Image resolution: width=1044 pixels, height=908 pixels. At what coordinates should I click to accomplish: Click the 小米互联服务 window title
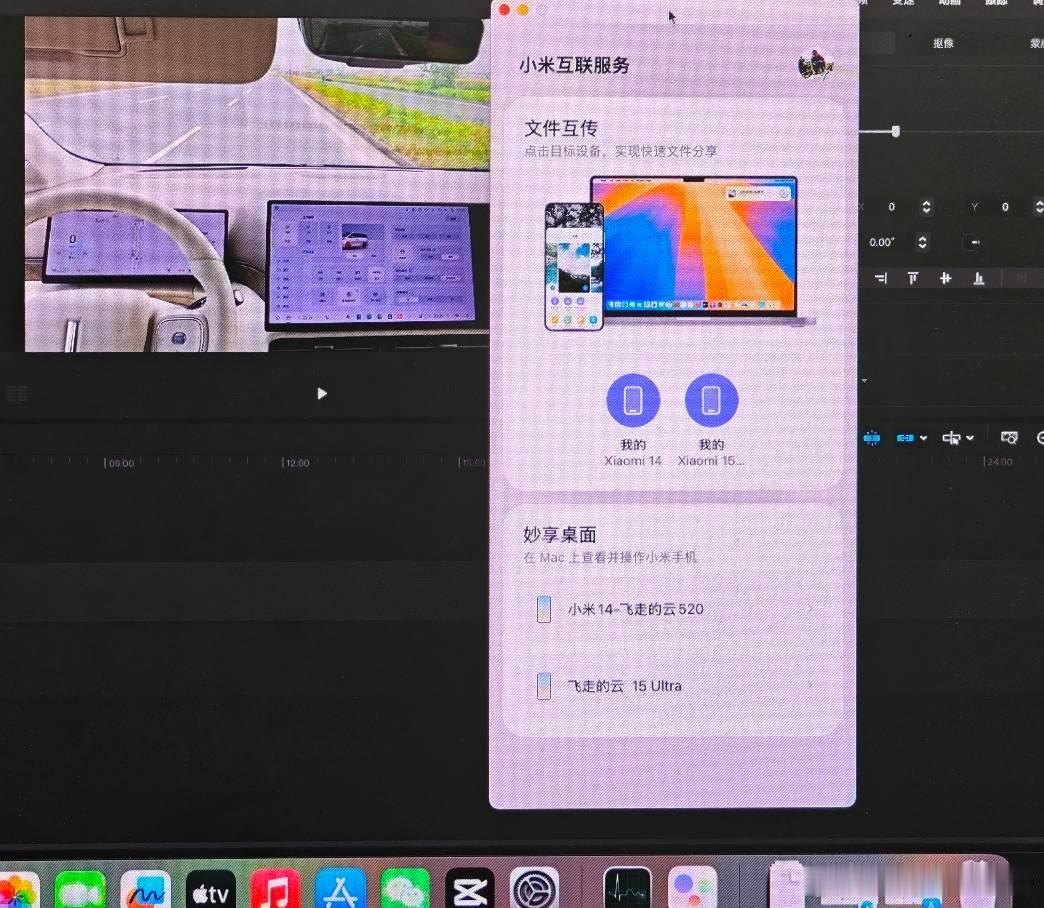pos(574,65)
